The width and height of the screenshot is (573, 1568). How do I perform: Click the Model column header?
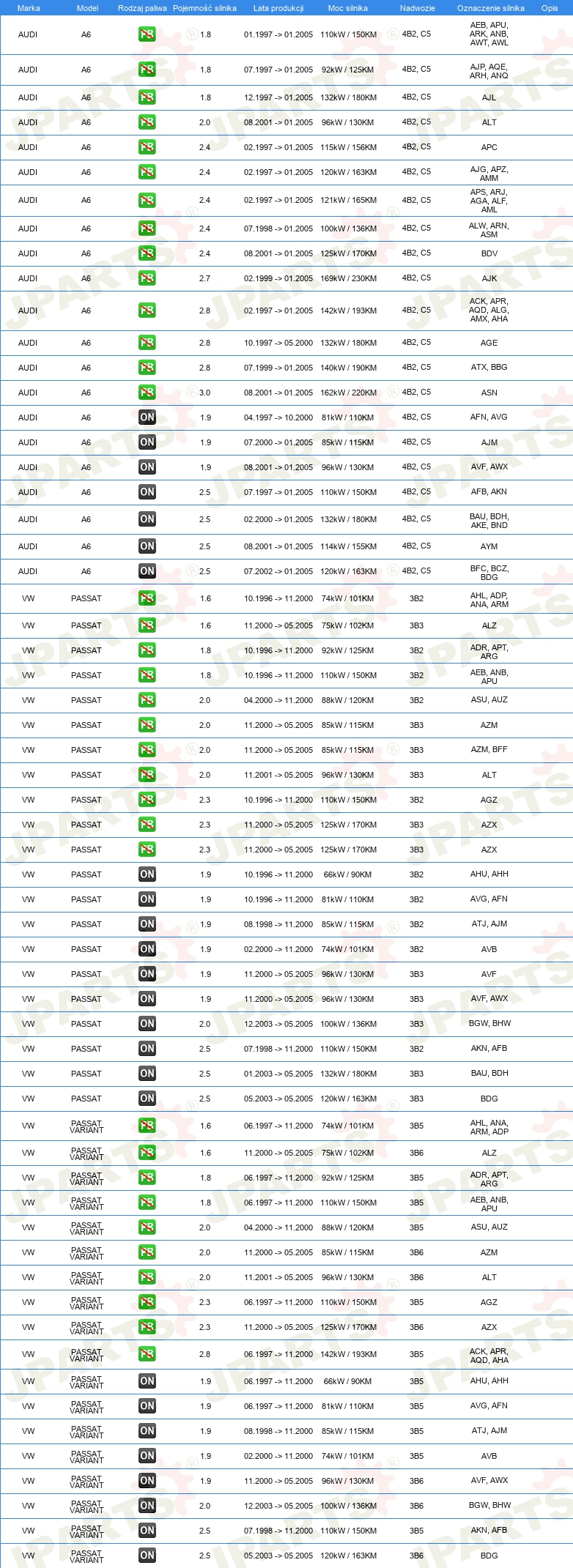(x=87, y=8)
